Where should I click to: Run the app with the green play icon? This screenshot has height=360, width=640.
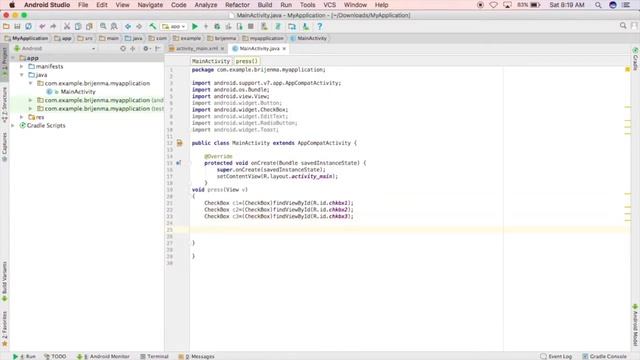(x=195, y=27)
